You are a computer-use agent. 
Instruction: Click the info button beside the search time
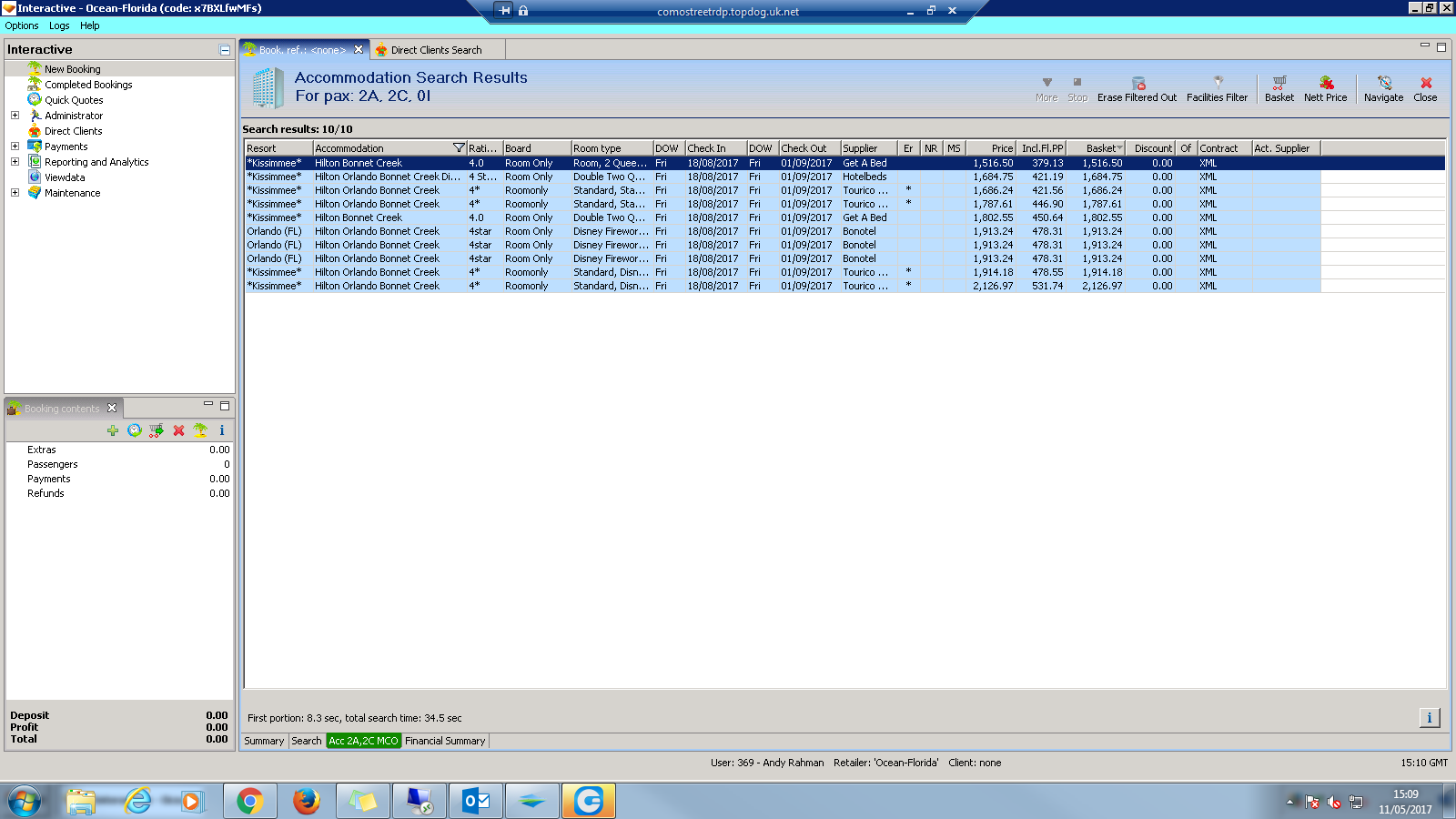coord(1429,718)
